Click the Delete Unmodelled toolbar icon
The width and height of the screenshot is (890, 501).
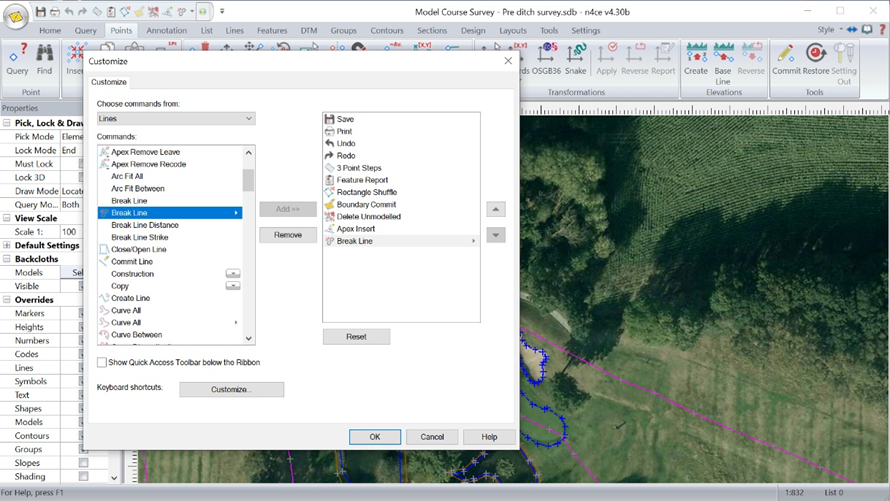click(153, 11)
